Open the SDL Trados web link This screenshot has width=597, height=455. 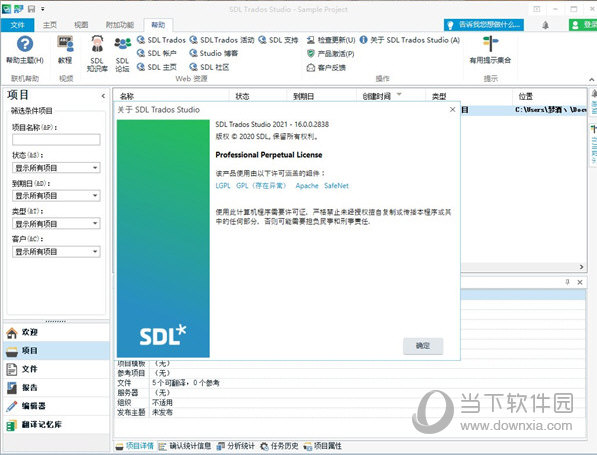point(161,40)
